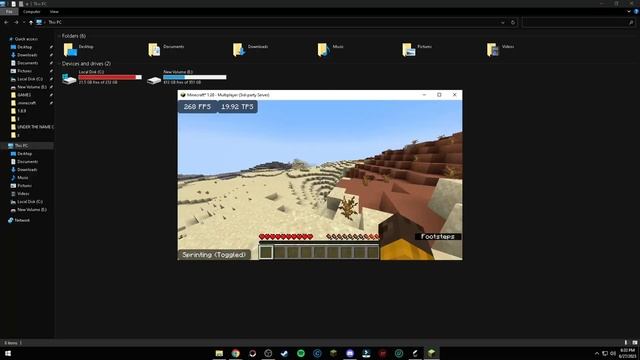
Task: Open the UNDER THE NAME folder in sidebar
Action: coord(32,127)
